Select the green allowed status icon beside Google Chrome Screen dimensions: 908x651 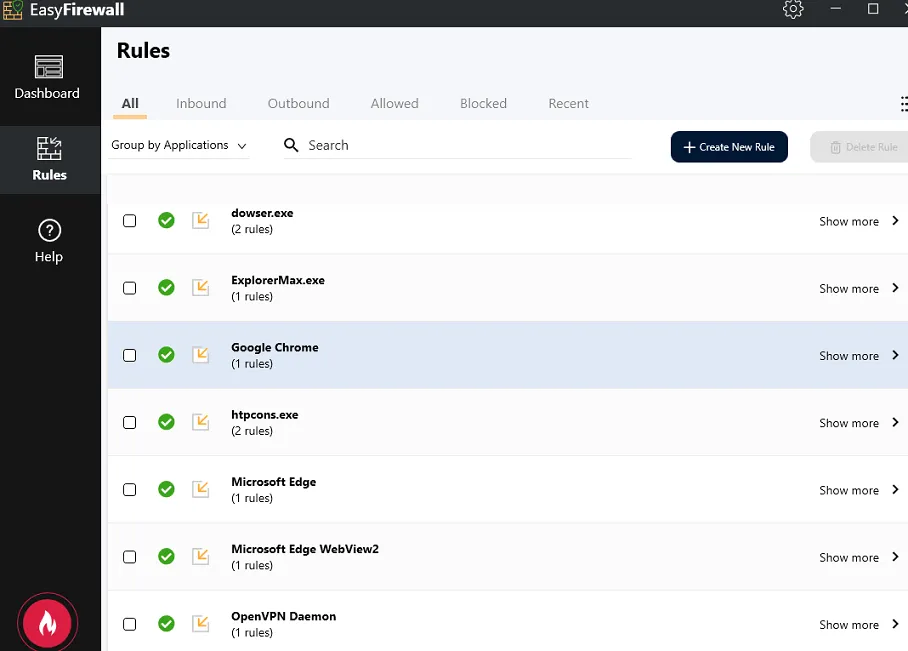coord(166,355)
